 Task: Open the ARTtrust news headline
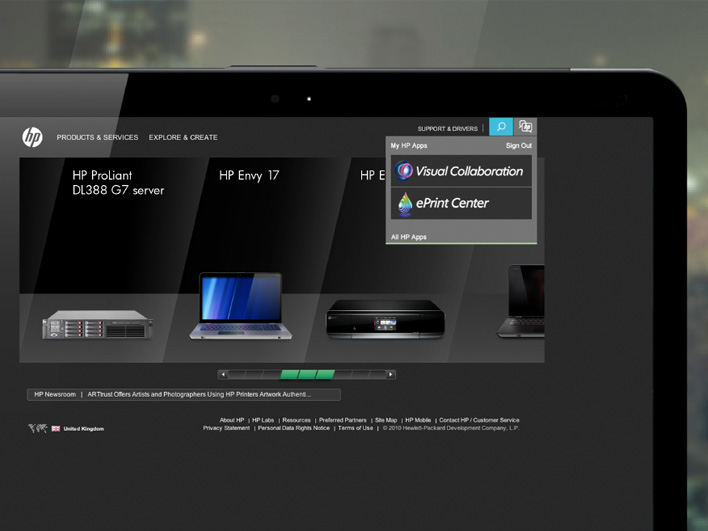click(x=199, y=395)
